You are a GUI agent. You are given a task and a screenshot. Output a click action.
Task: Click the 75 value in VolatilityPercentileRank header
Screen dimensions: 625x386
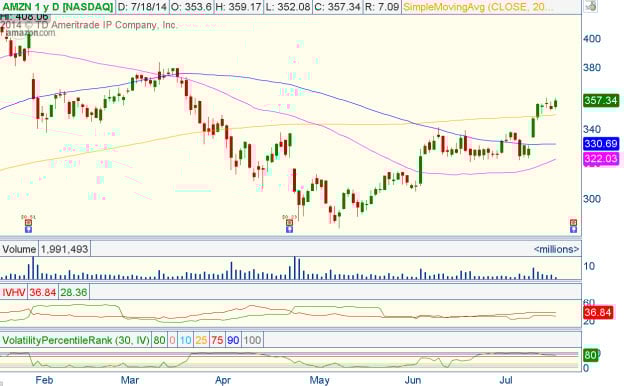click(217, 340)
